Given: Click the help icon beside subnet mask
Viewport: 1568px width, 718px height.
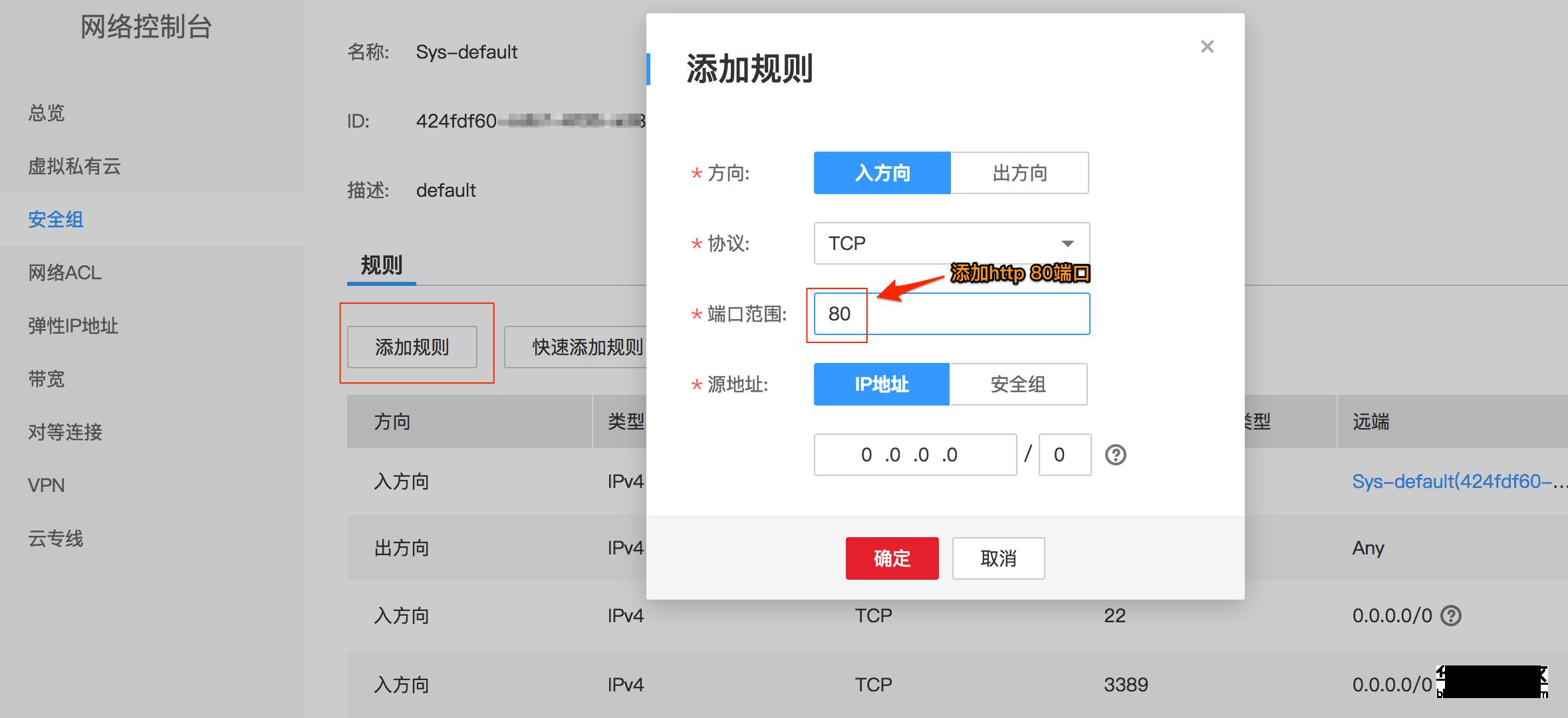Looking at the screenshot, I should [1115, 455].
